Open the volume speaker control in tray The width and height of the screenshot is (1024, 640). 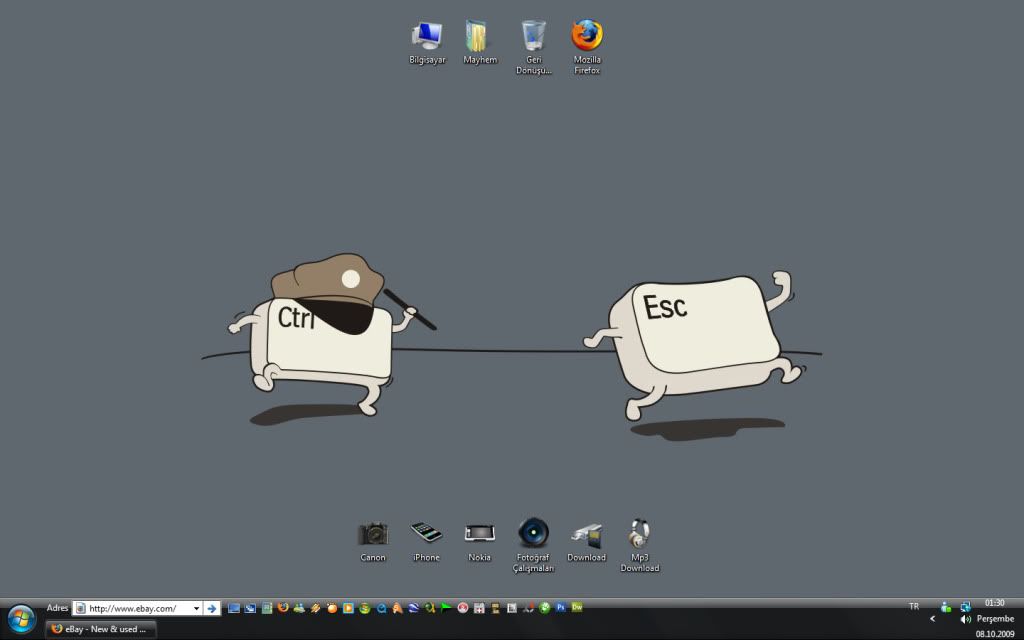[x=965, y=619]
